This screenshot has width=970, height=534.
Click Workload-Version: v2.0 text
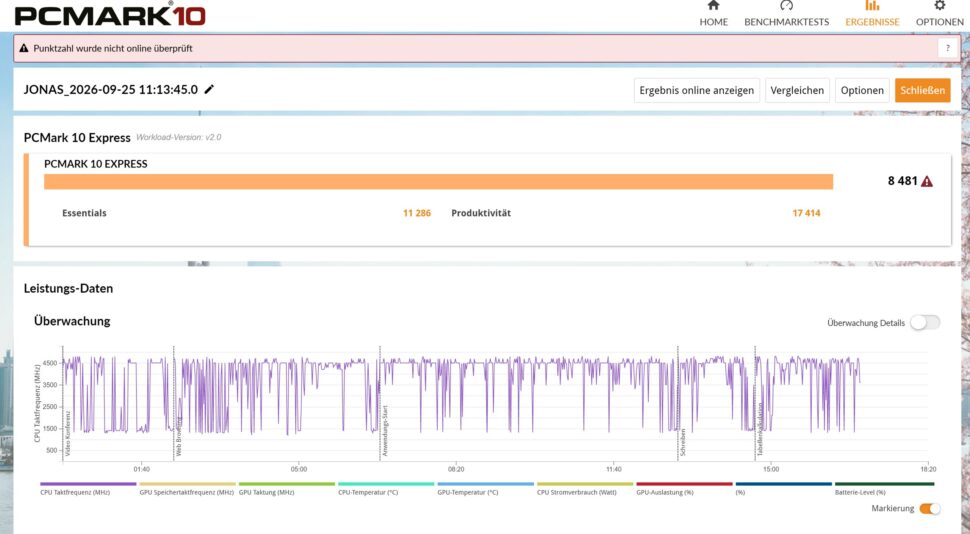(x=179, y=137)
